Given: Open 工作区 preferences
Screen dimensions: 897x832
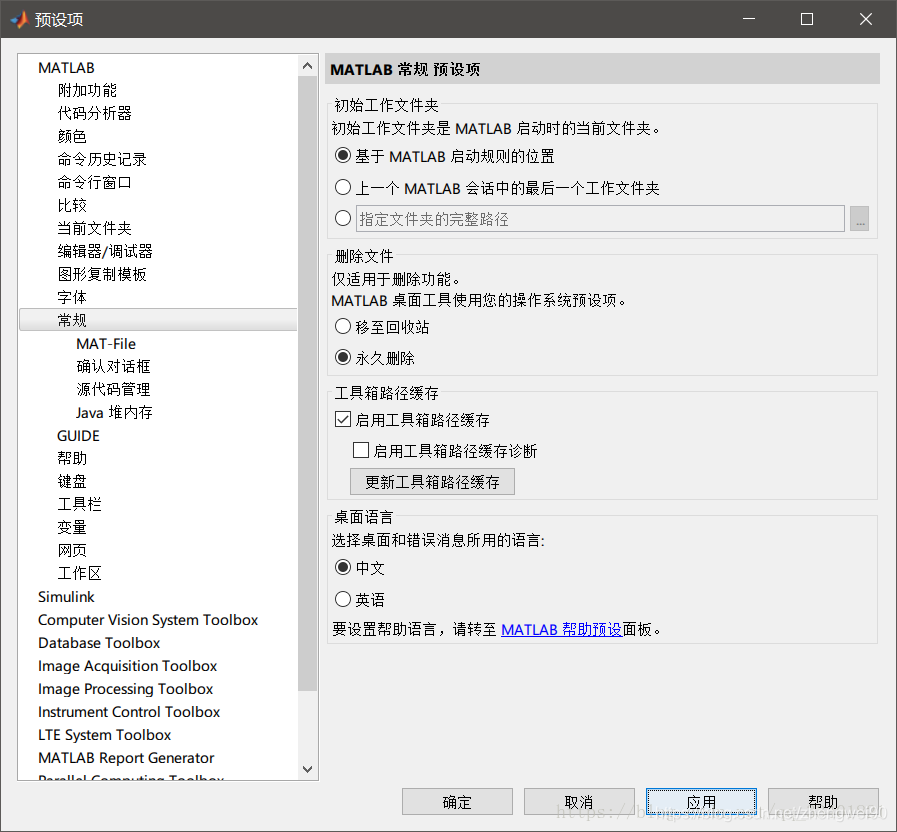Looking at the screenshot, I should pyautogui.click(x=80, y=573).
